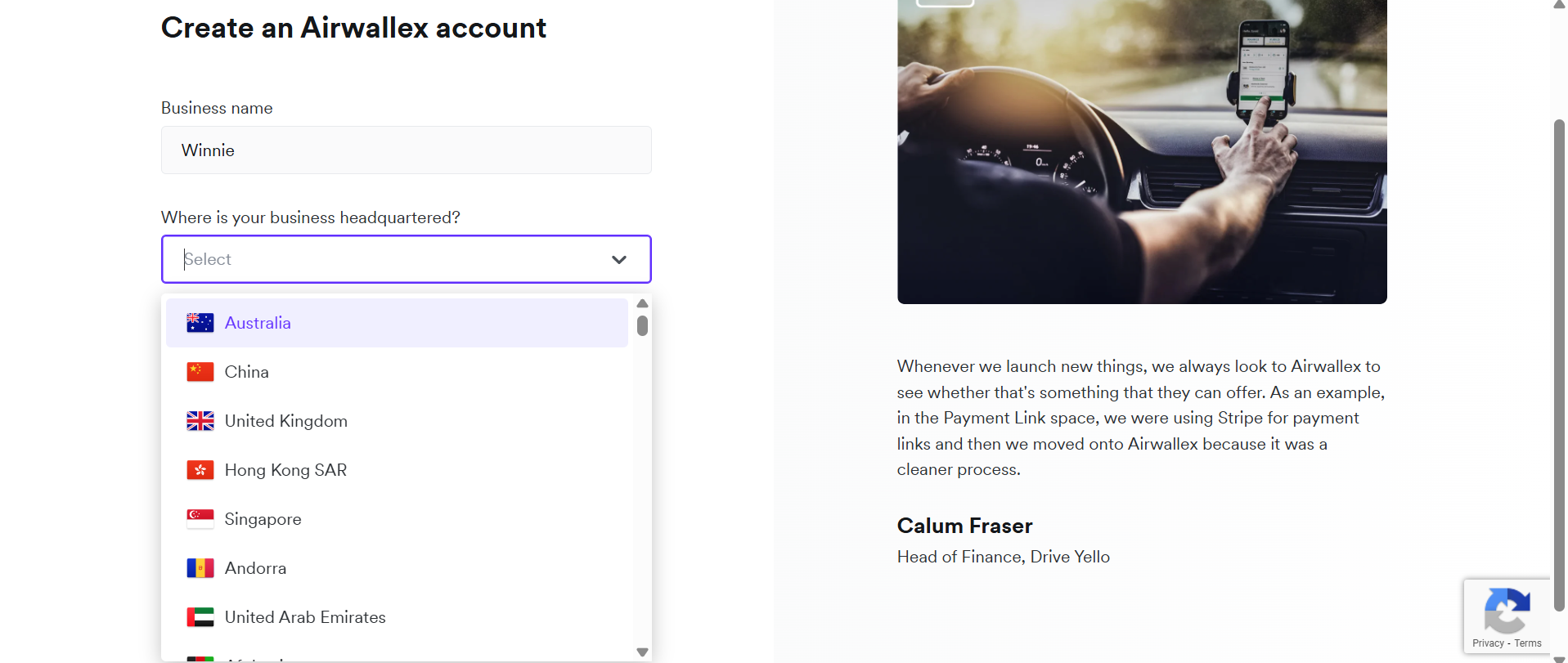Viewport: 1568px width, 663px height.
Task: Choose Australia from the country list
Action: tap(258, 323)
